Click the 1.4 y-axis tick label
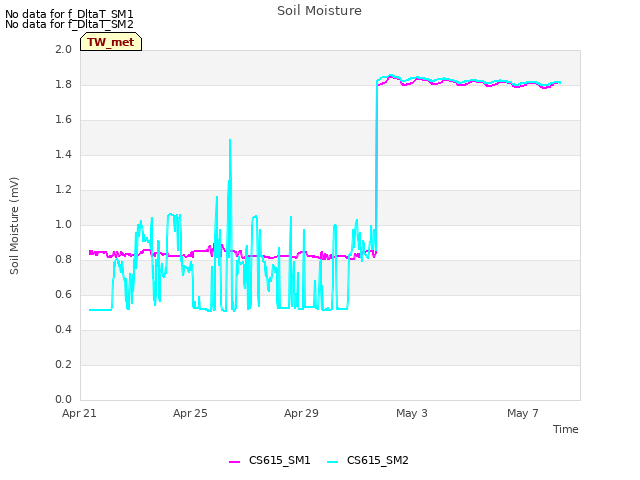 point(63,154)
